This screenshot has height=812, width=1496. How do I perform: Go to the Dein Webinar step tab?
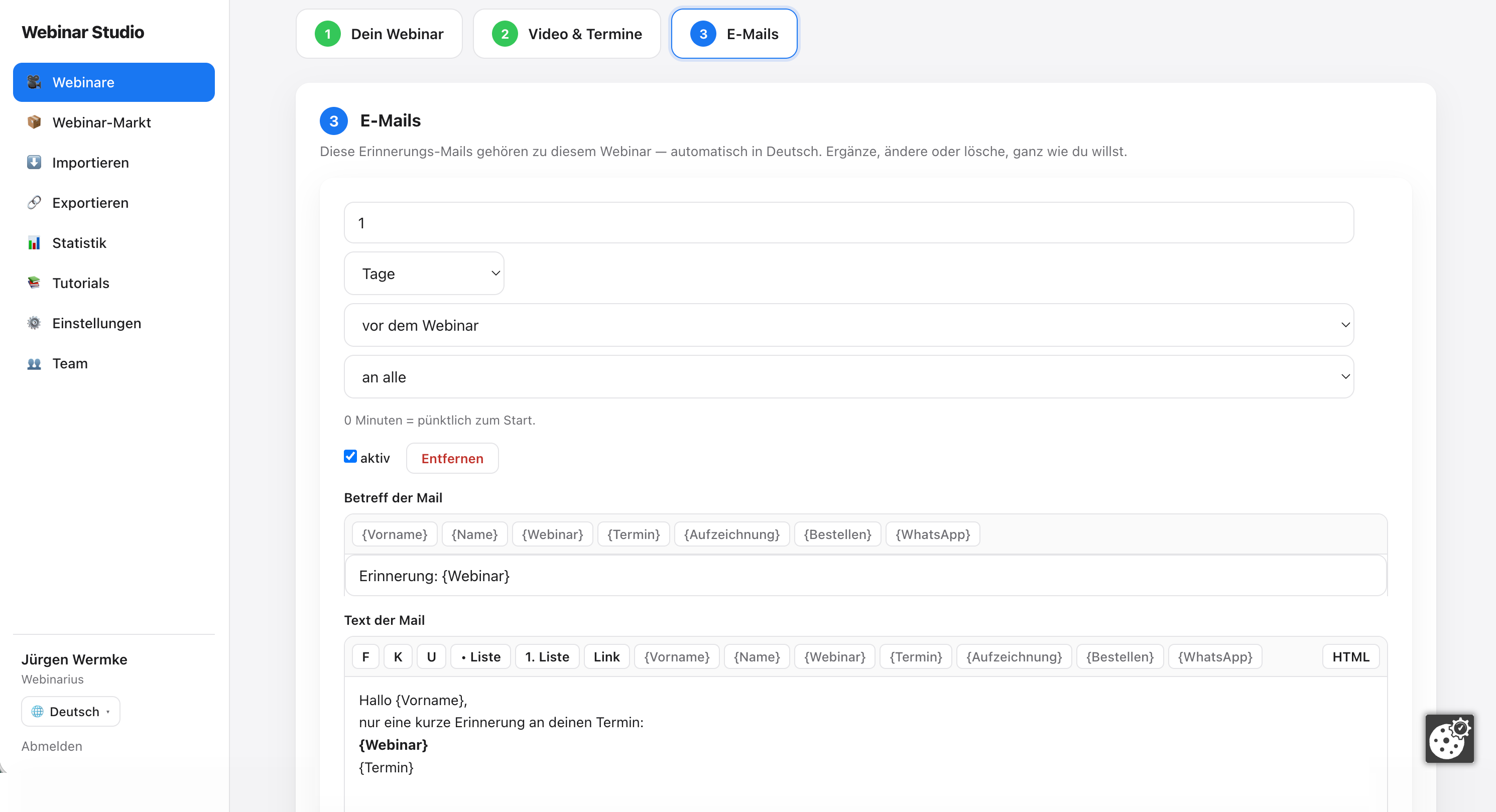point(379,34)
